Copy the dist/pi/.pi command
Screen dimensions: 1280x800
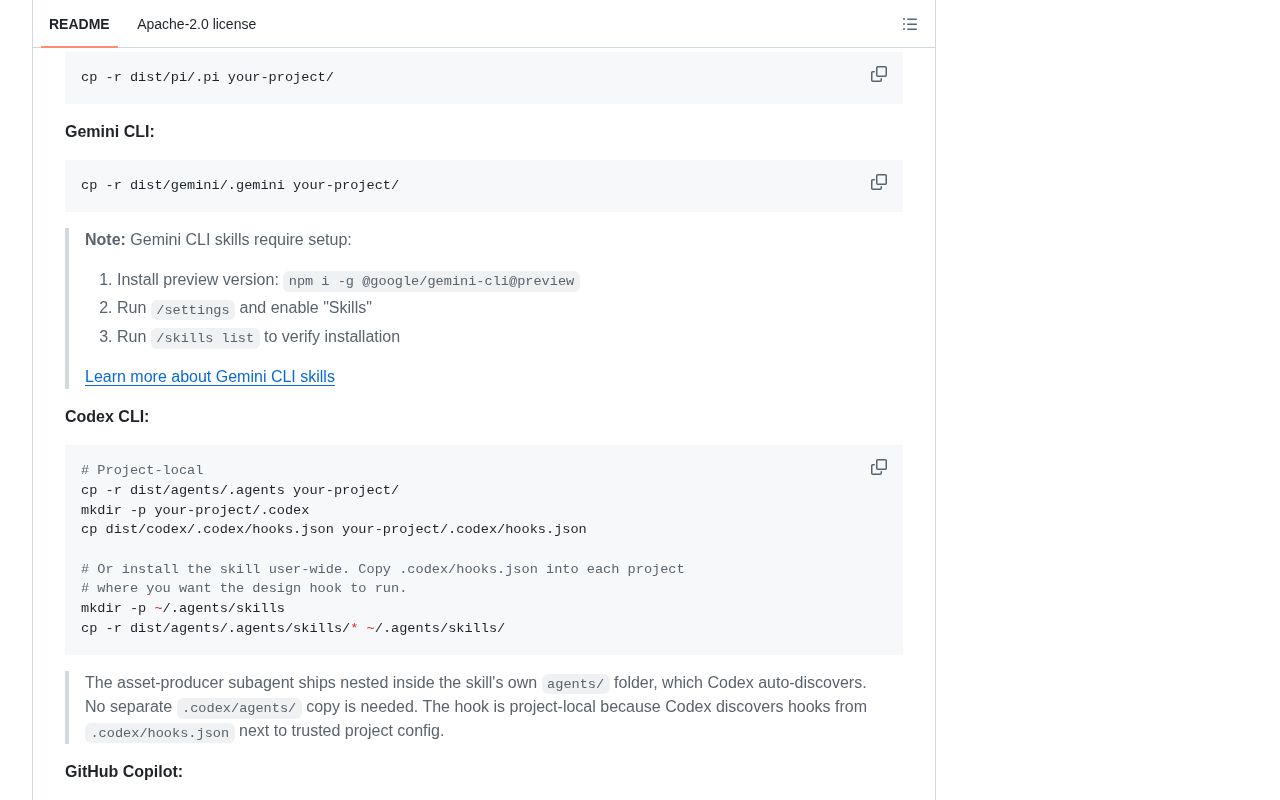[x=879, y=74]
